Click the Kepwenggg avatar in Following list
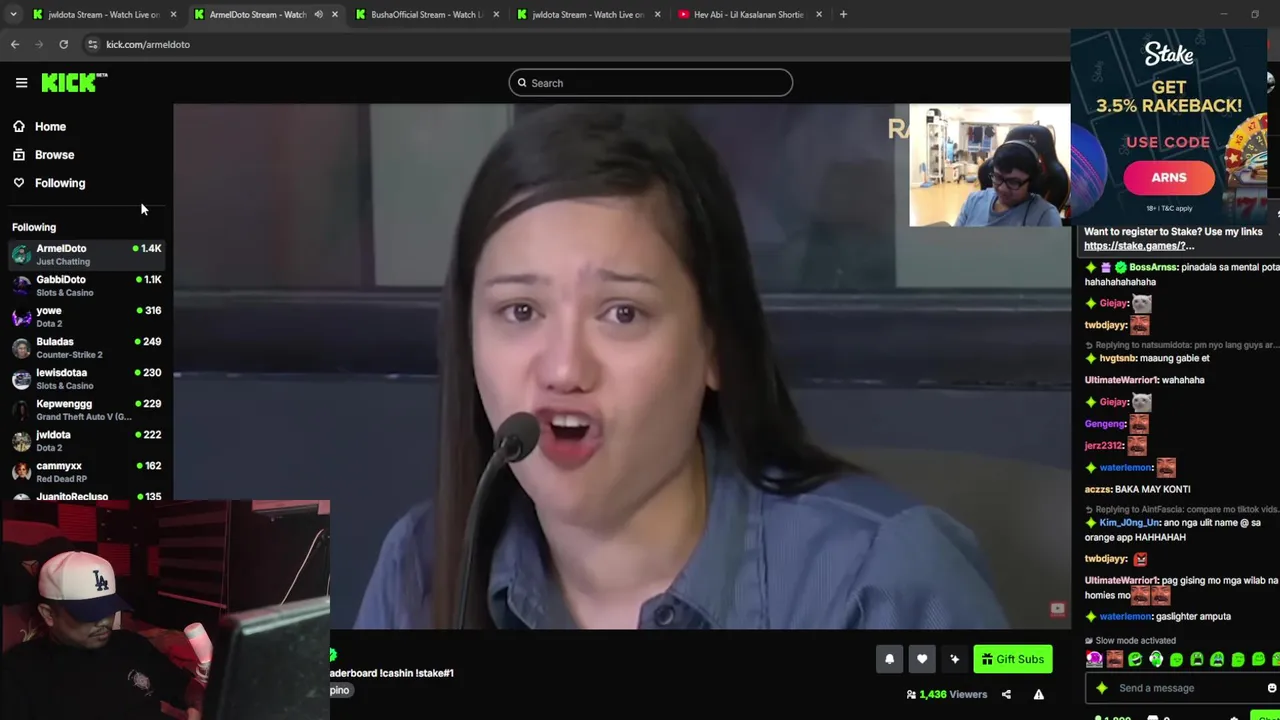1280x720 pixels. [x=21, y=409]
